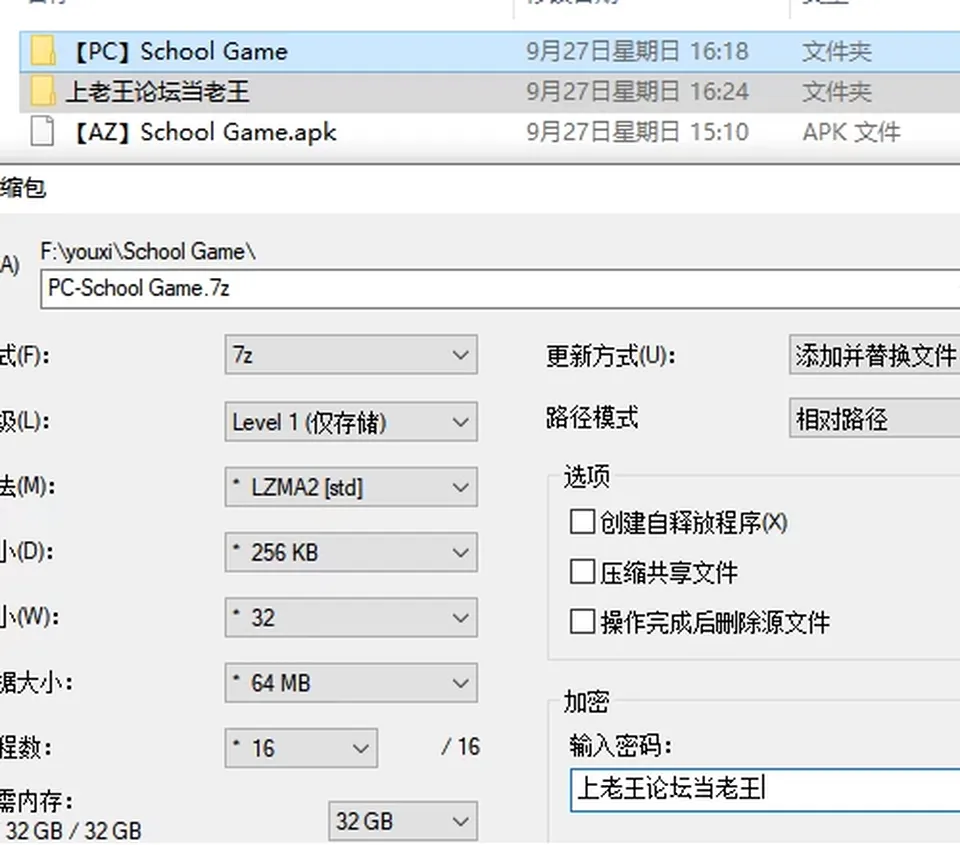Open the 添加并替换文件 update mode dropdown
This screenshot has height=845, width=960.
point(874,355)
